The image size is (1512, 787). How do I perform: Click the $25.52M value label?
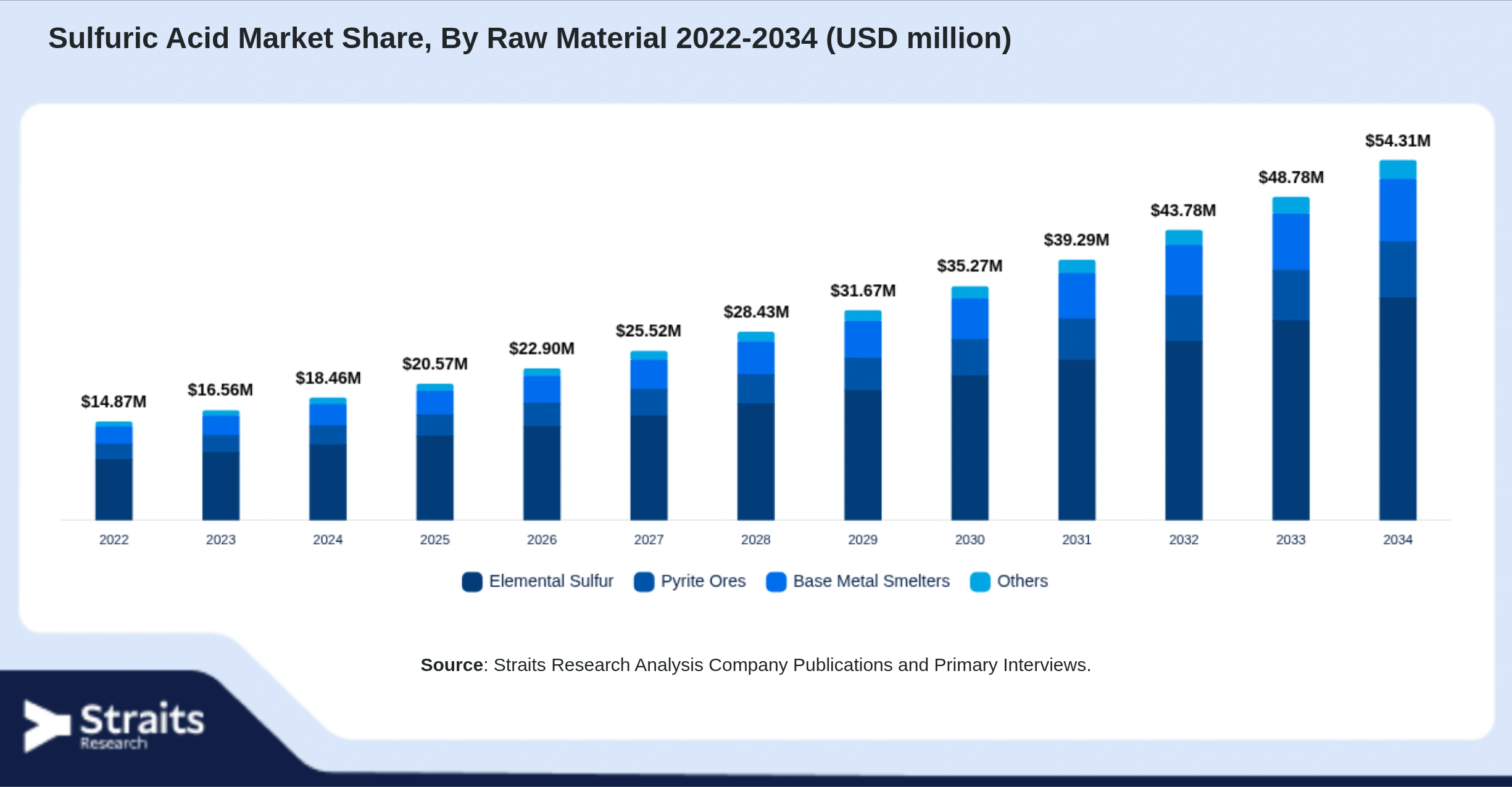point(649,331)
